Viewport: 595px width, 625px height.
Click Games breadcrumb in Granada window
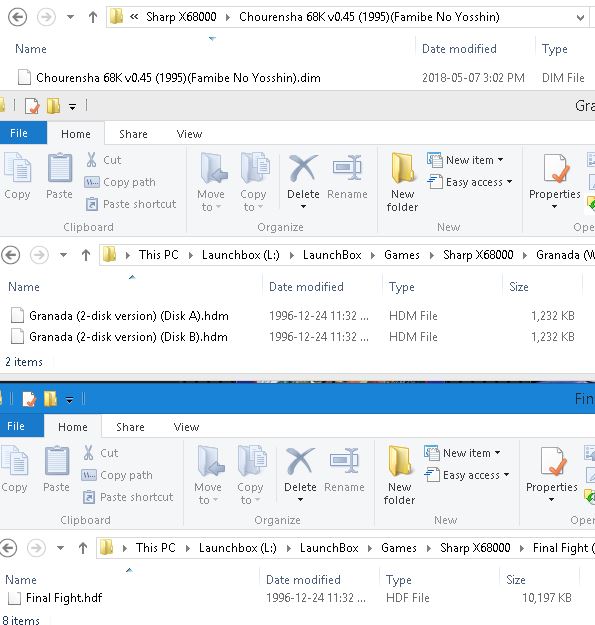coord(402,255)
